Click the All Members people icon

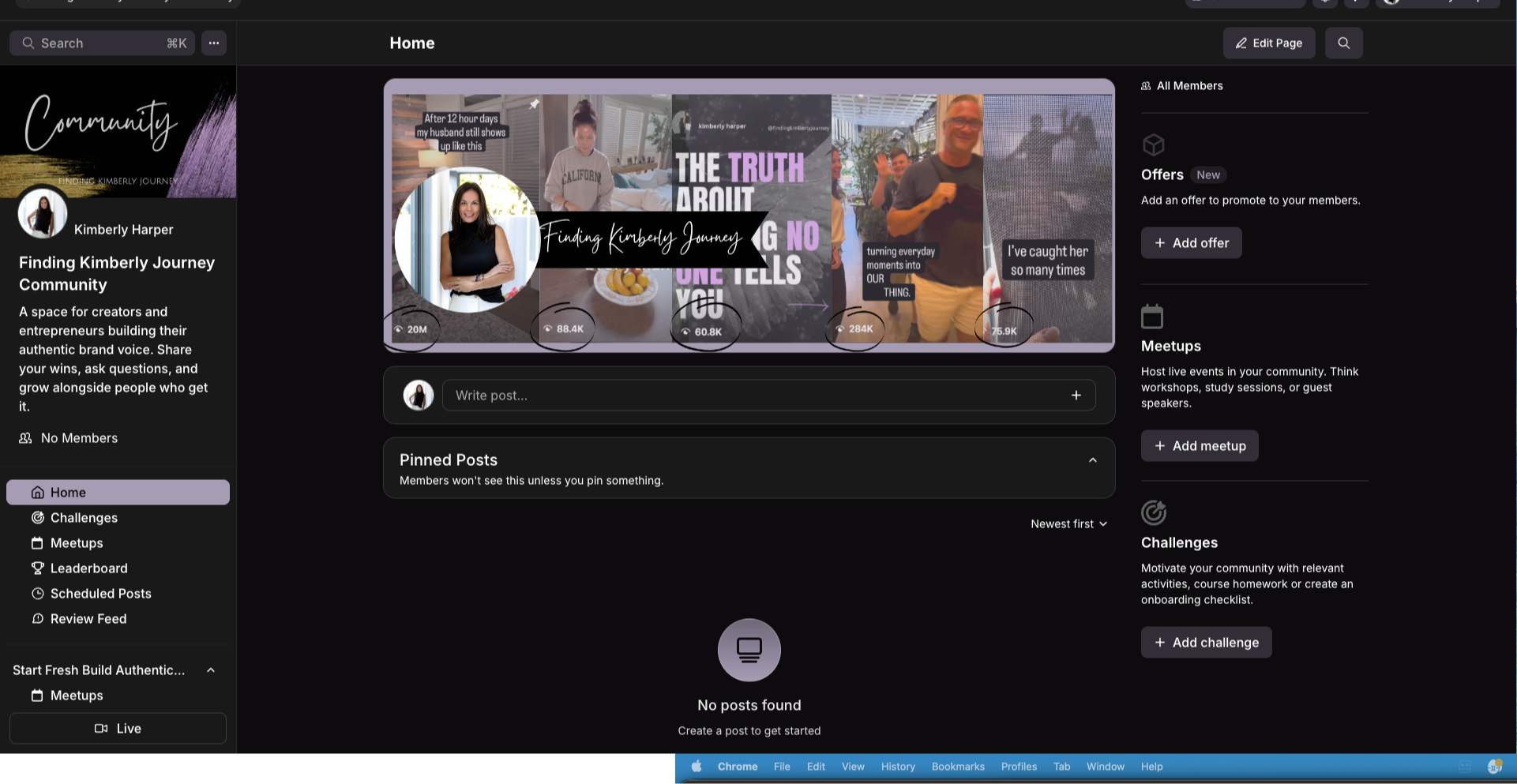pos(1146,86)
